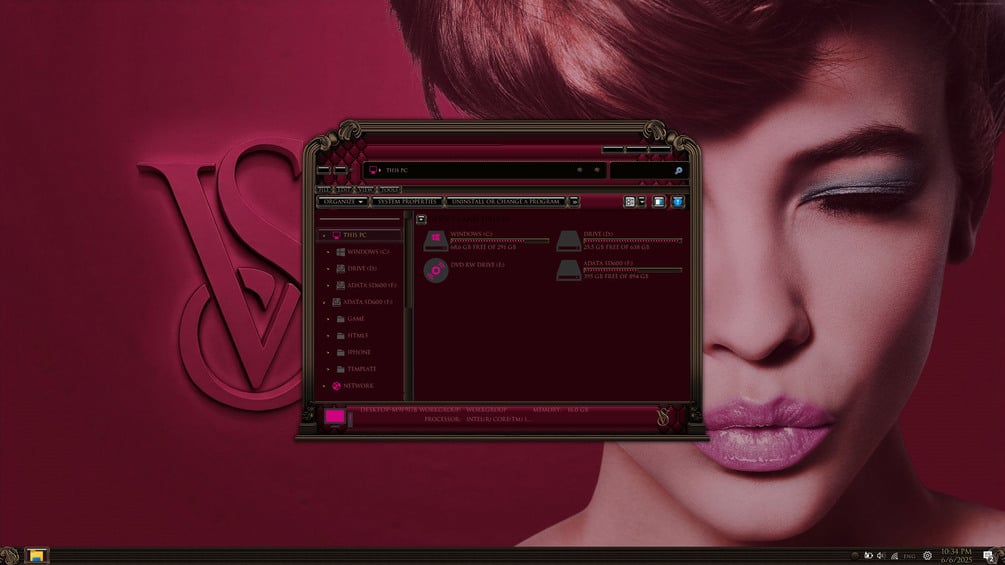This screenshot has height=565, width=1005.
Task: Click the help icon in the command bar
Action: click(677, 202)
